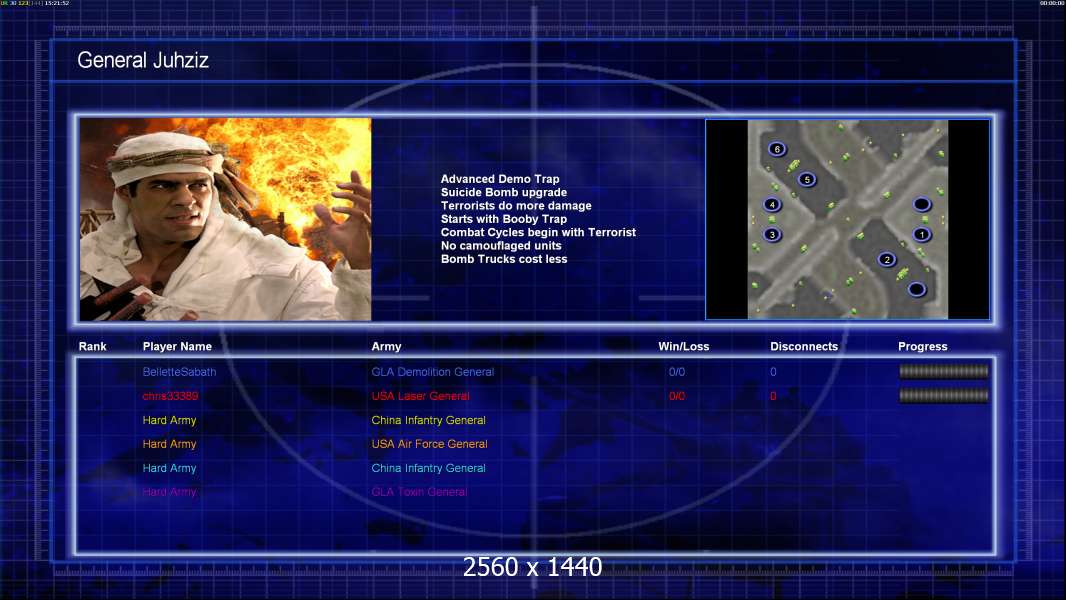The width and height of the screenshot is (1066, 600).
Task: Click General Juhziz portrait image
Action: (x=226, y=219)
